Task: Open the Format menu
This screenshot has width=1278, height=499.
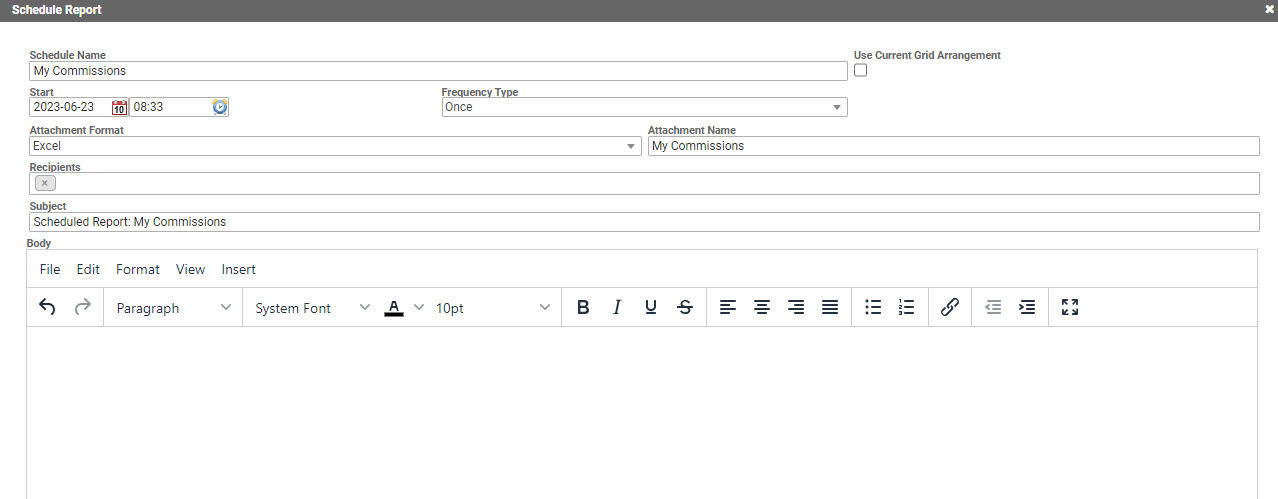Action: pyautogui.click(x=138, y=269)
